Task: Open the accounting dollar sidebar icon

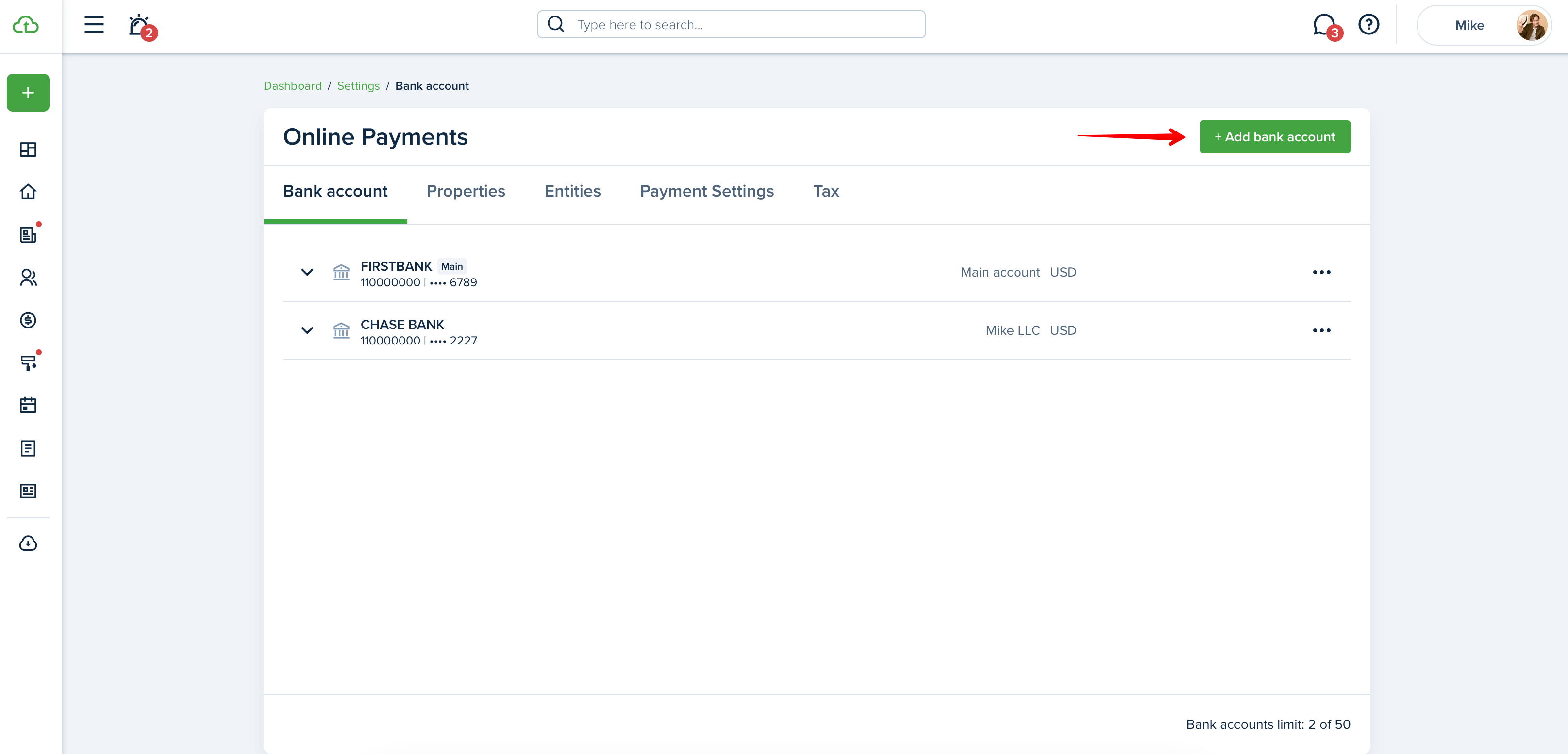Action: (28, 320)
